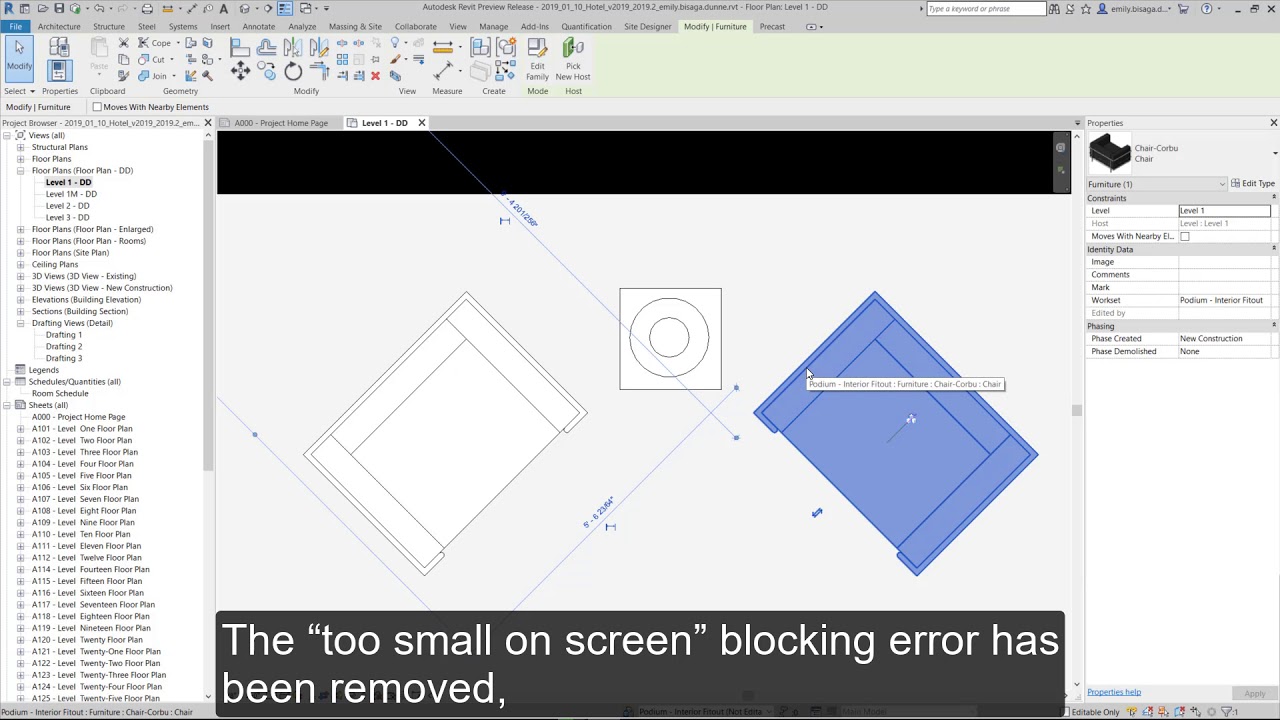Select the Rotate tool in Modify panel
The height and width of the screenshot is (720, 1280).
pos(293,69)
